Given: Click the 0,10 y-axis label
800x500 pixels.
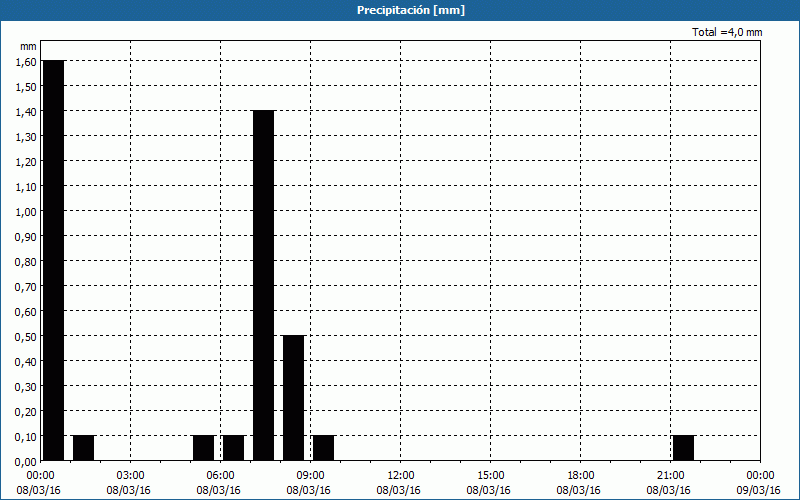Looking at the screenshot, I should tap(26, 436).
